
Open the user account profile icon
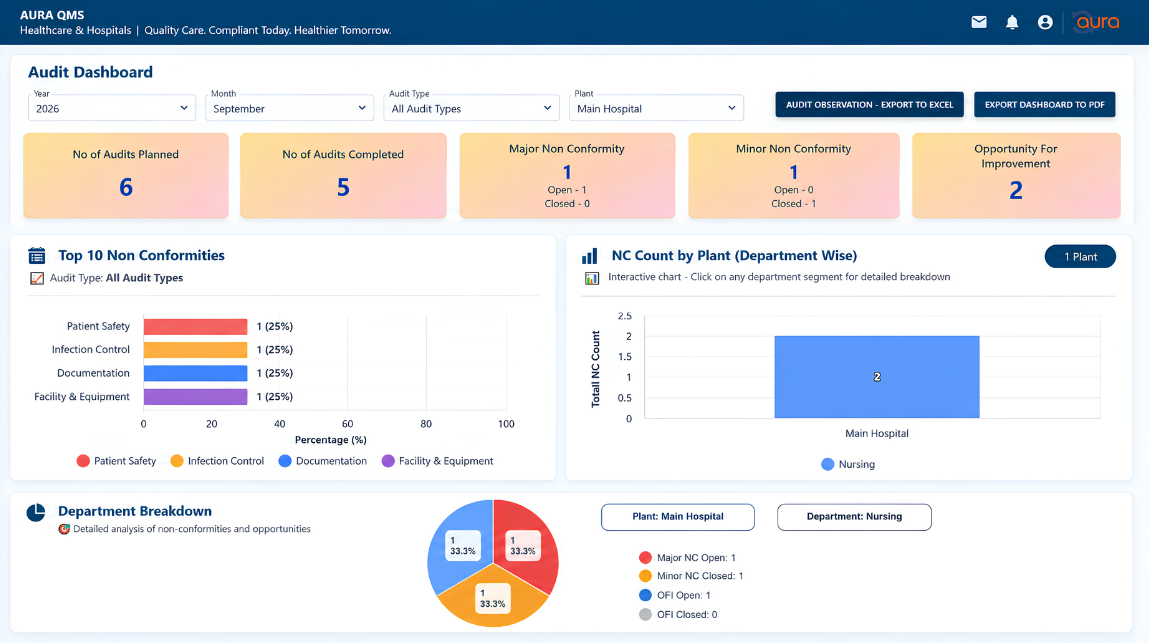pyautogui.click(x=1045, y=22)
